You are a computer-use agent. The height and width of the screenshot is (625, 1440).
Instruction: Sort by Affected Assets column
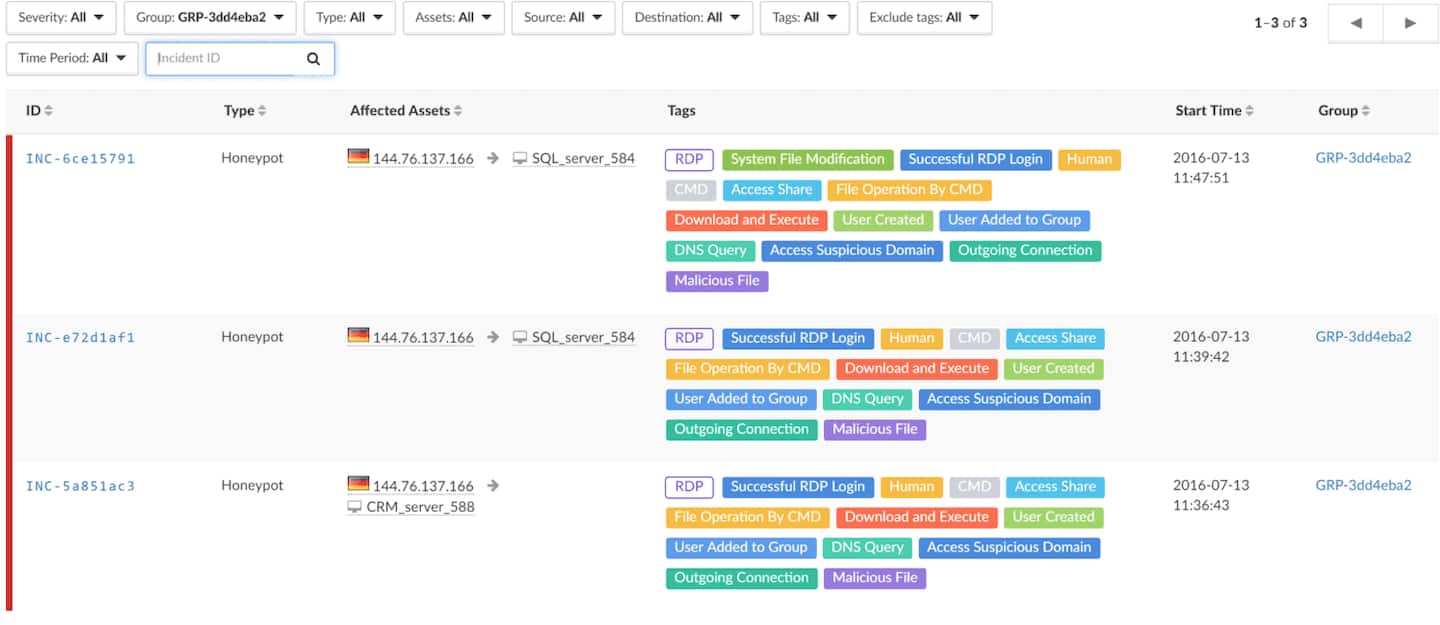406,111
